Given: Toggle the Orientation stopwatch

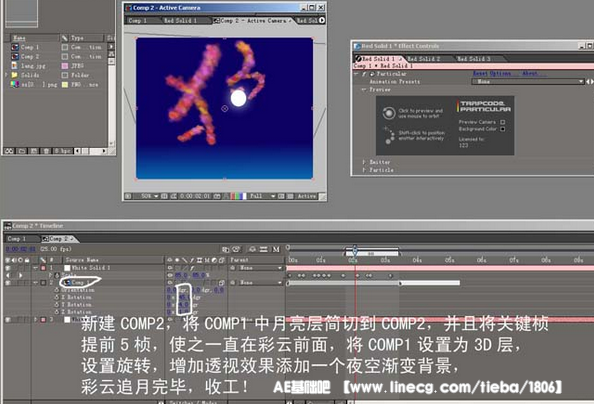Looking at the screenshot, I should tap(57, 290).
